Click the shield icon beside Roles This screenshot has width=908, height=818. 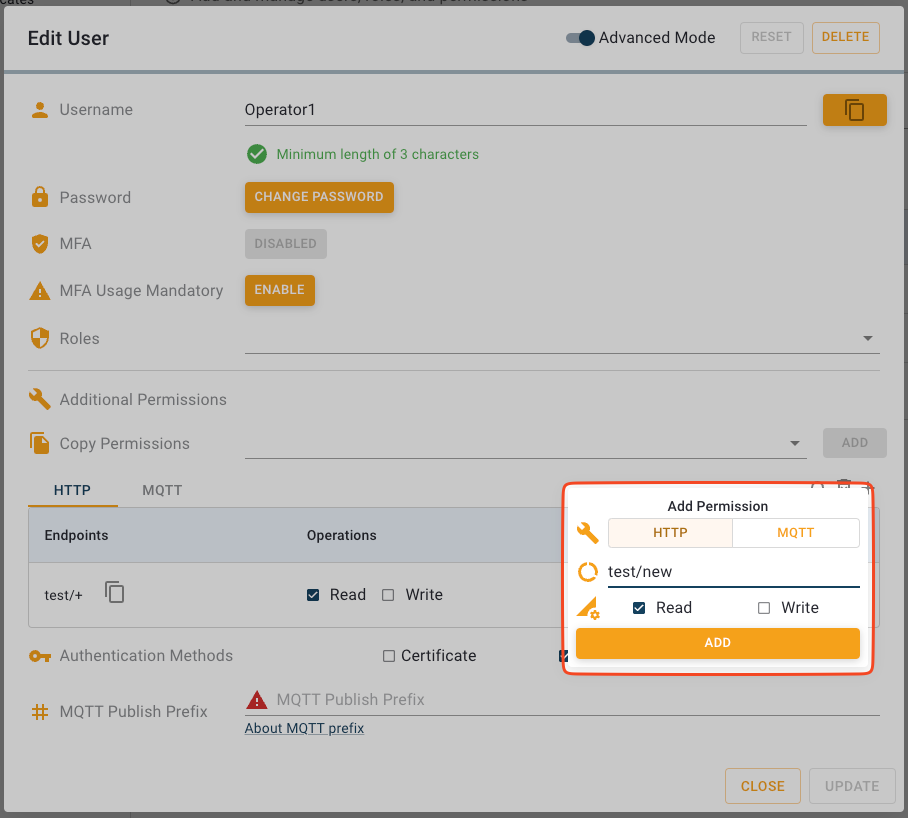click(39, 337)
